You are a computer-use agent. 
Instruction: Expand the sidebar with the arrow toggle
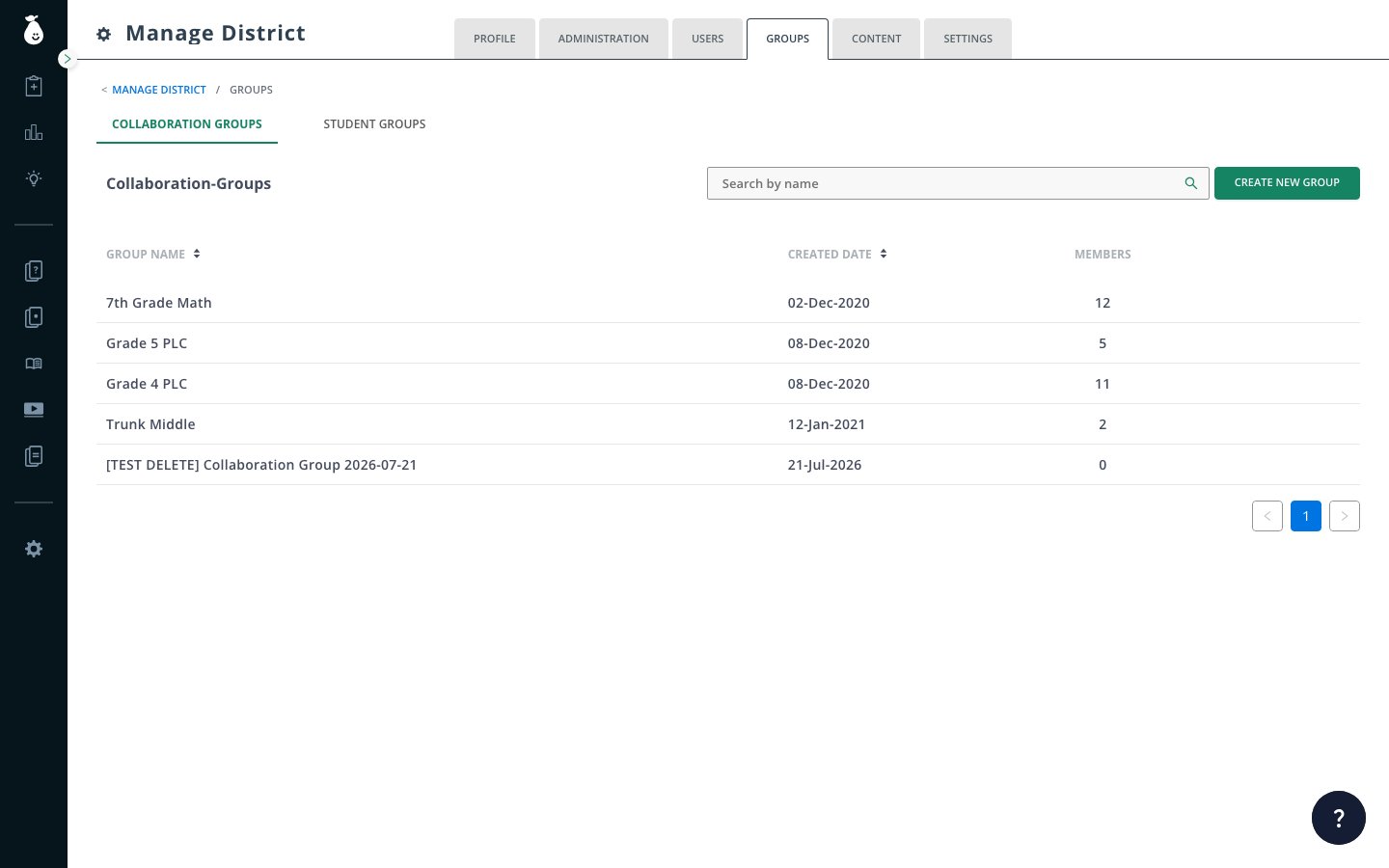(x=67, y=59)
